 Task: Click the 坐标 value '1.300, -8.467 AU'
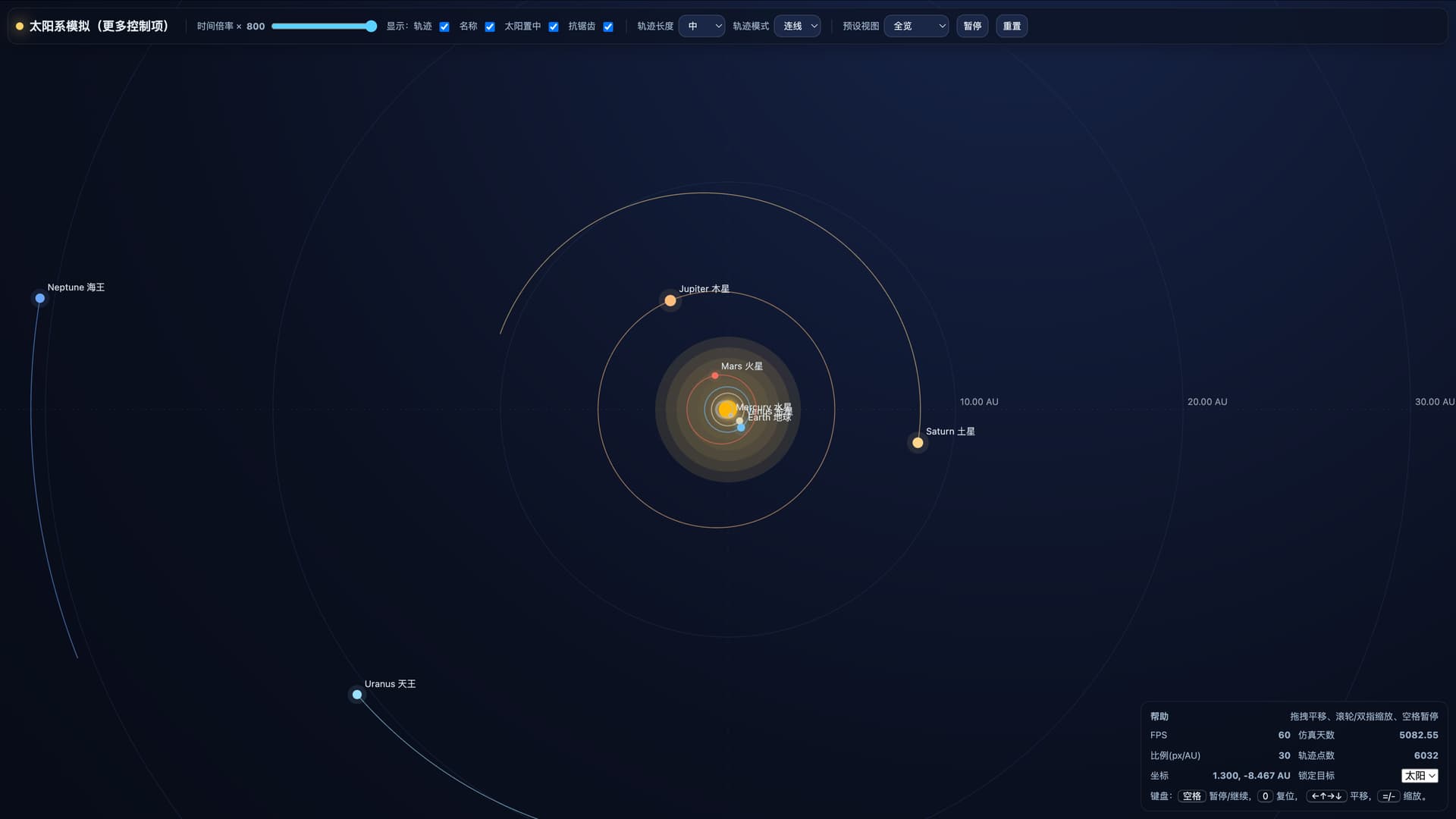click(1251, 776)
